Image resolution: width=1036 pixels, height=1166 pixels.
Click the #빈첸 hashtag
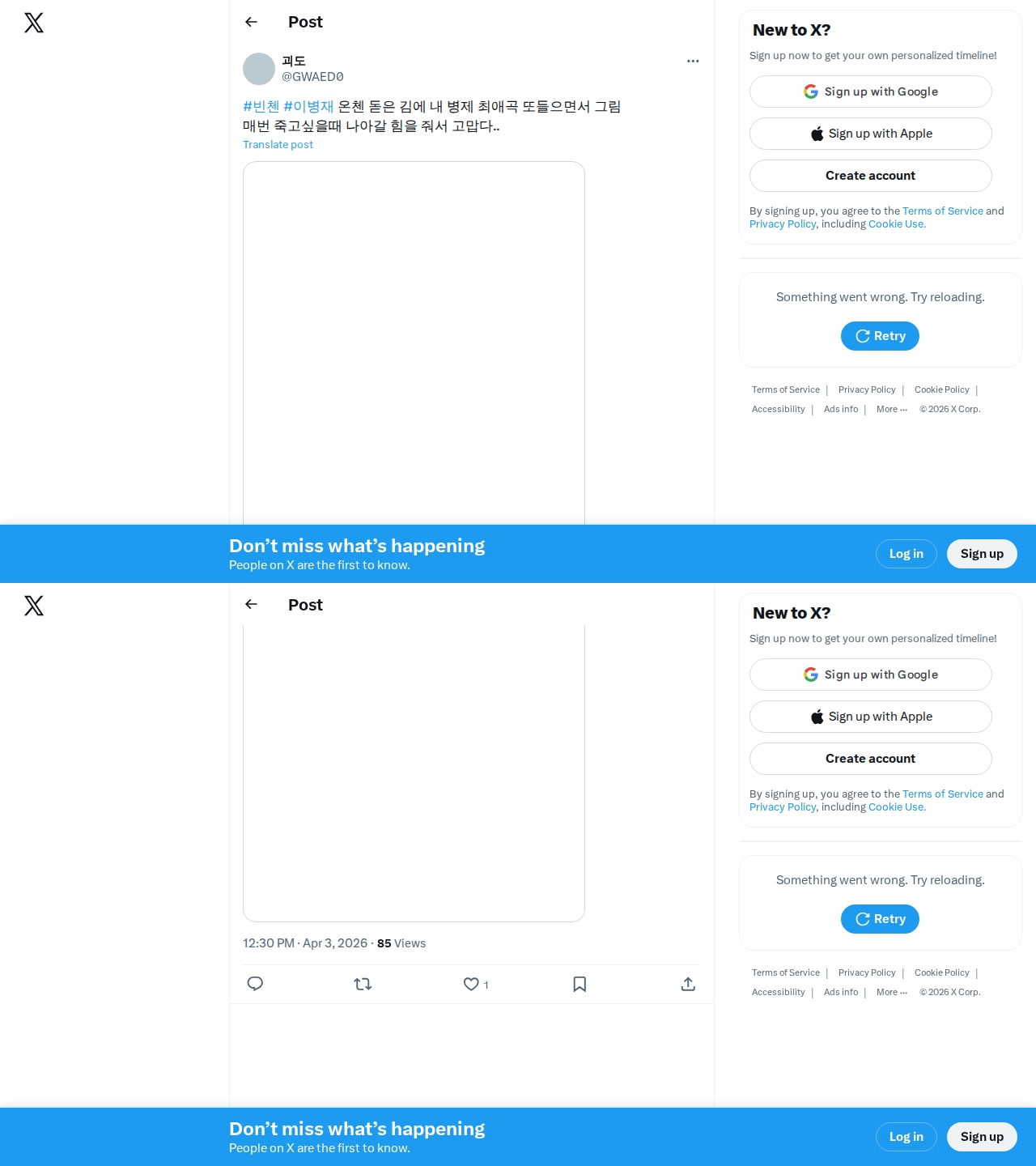click(x=261, y=106)
